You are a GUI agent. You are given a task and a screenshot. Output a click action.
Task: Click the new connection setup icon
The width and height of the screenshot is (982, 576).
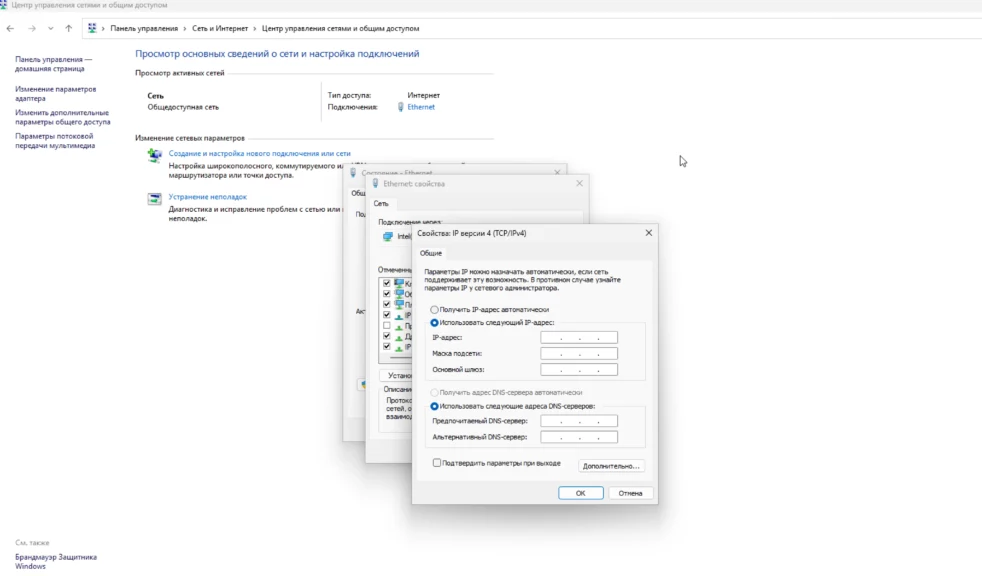click(x=155, y=155)
